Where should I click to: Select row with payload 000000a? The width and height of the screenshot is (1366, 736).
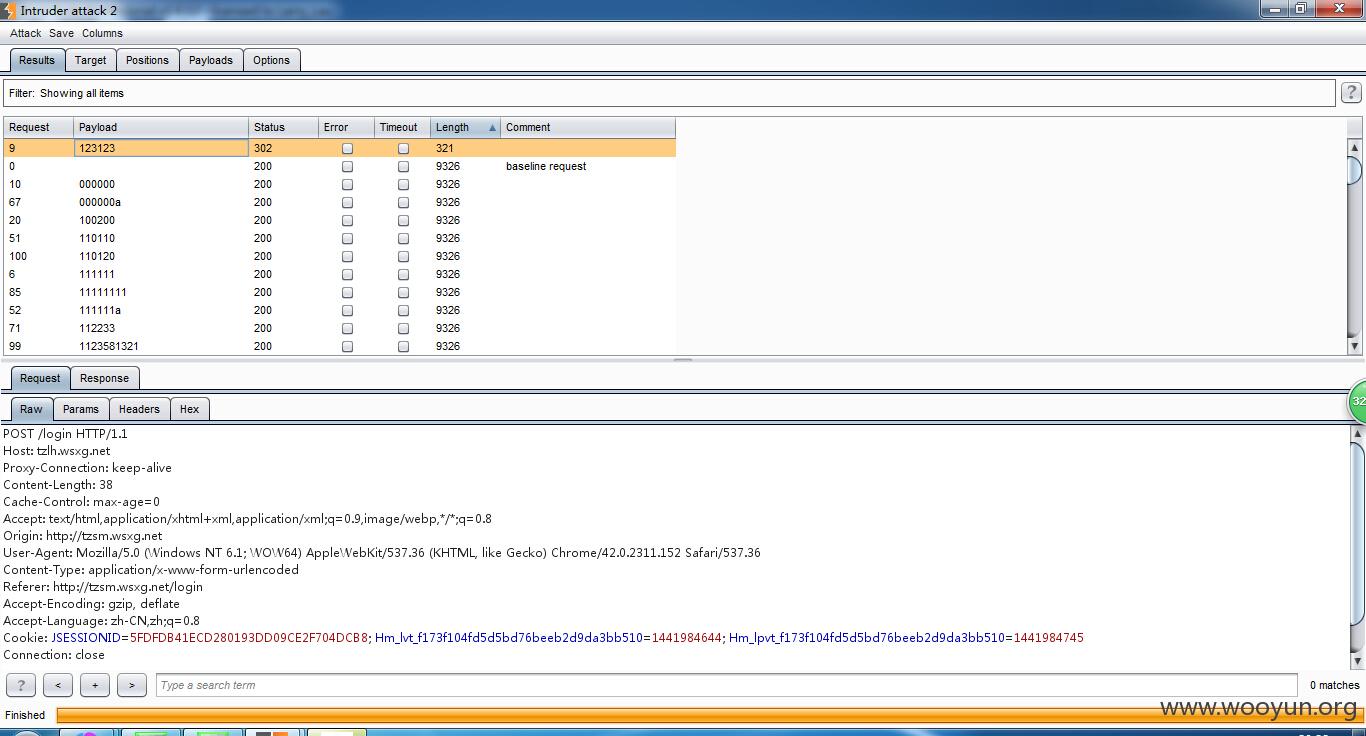pos(339,202)
